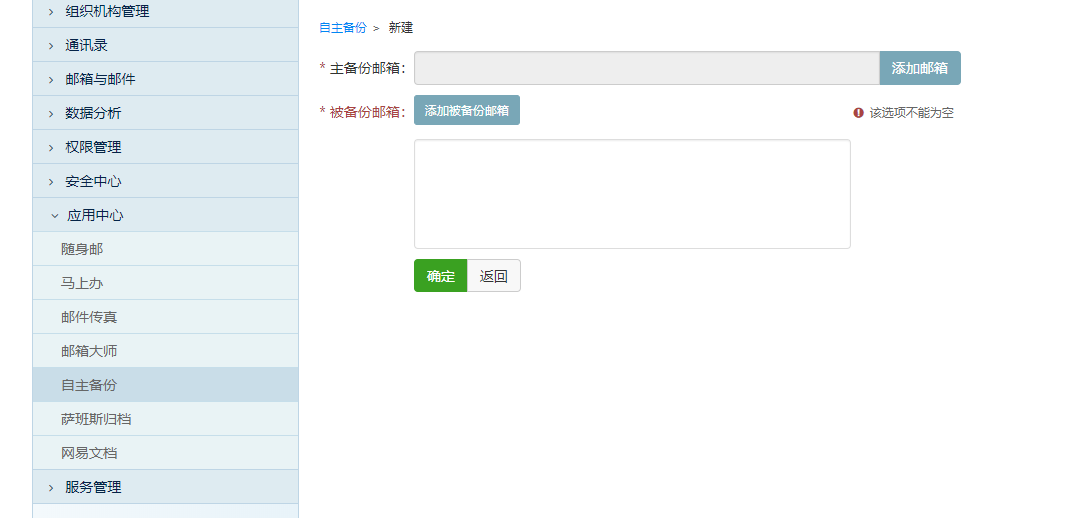Expand the 权限管理 sidebar section

click(93, 147)
